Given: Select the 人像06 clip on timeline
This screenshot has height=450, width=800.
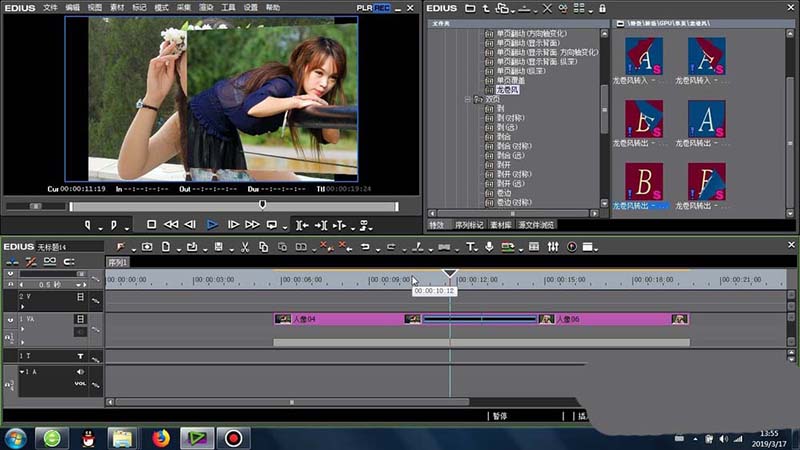Looking at the screenshot, I should point(614,319).
